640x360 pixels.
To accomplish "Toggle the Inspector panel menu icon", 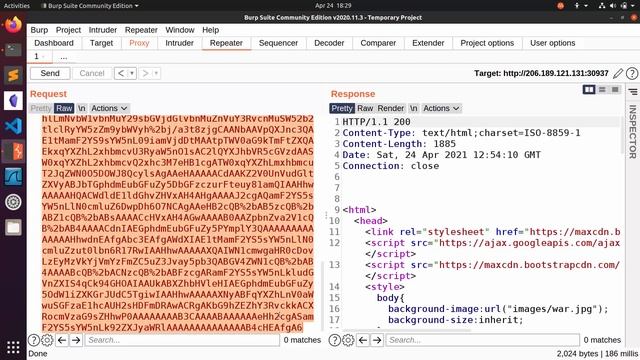I will (633, 92).
